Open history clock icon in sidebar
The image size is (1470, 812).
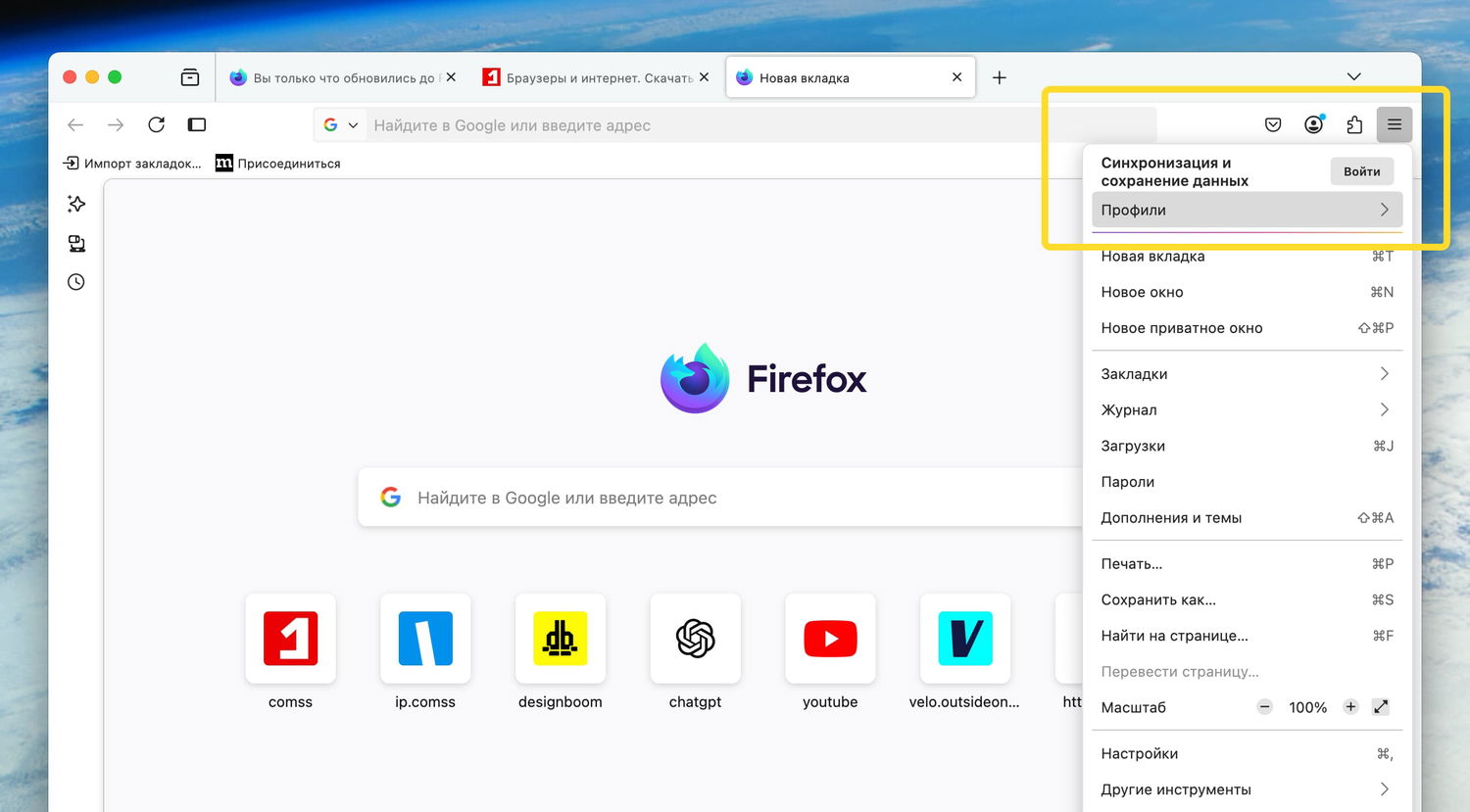pos(76,282)
